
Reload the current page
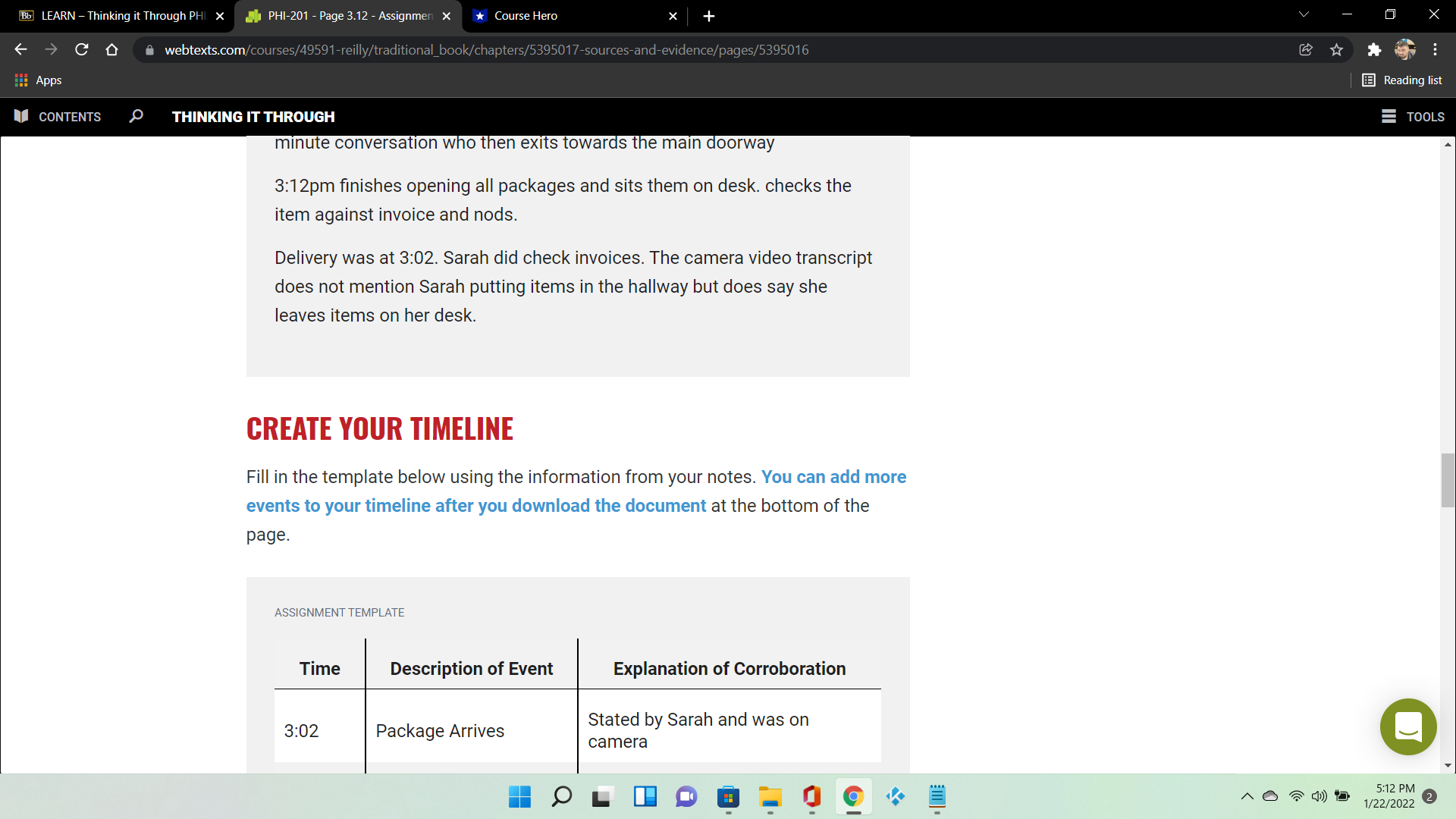(82, 50)
